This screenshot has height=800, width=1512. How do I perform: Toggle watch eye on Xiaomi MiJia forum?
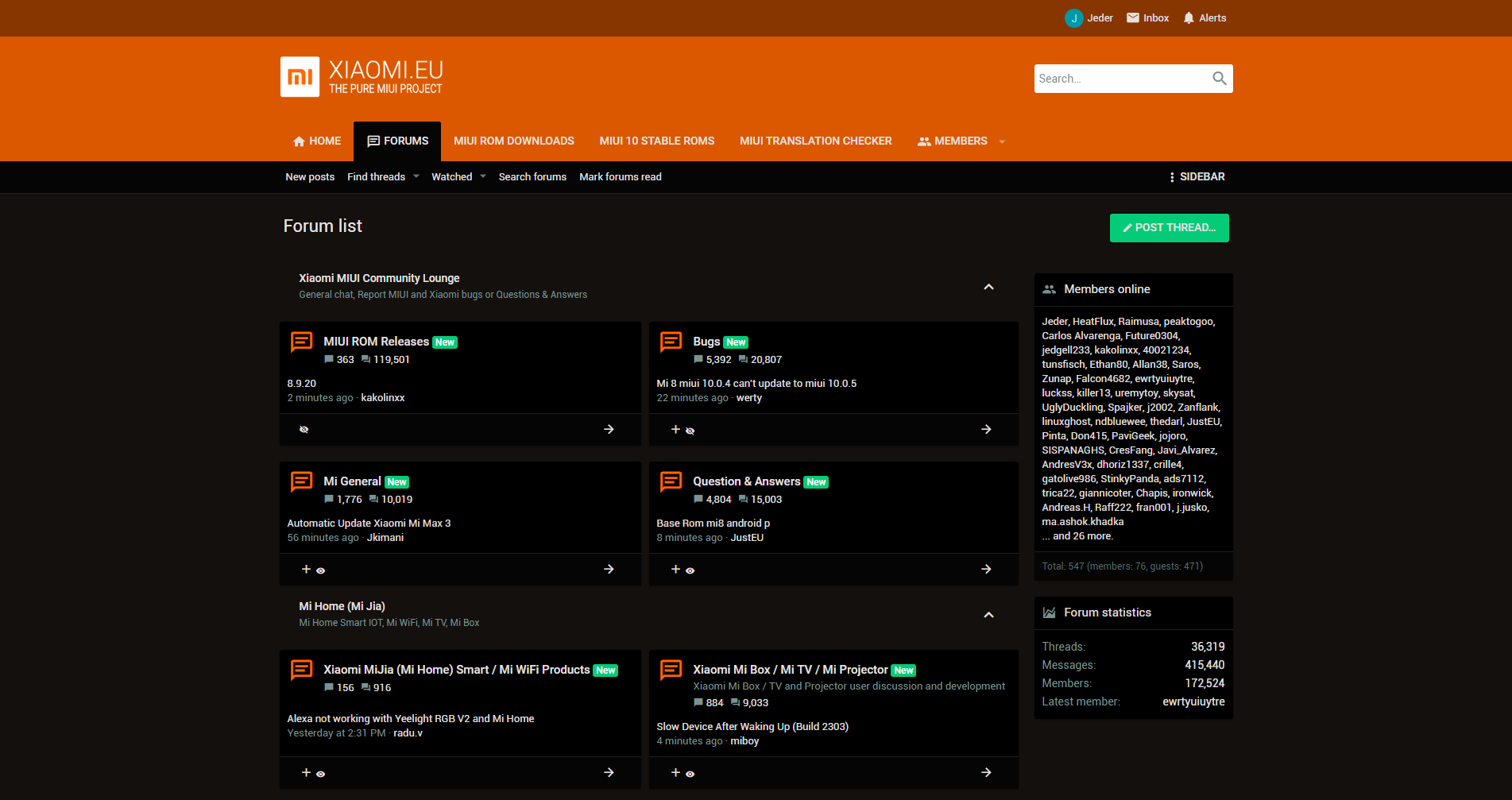(320, 774)
